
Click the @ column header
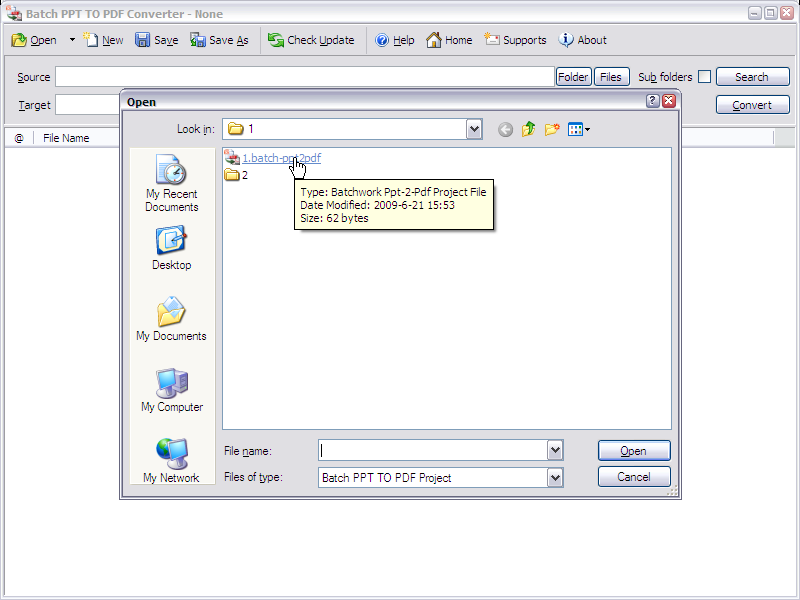point(19,138)
